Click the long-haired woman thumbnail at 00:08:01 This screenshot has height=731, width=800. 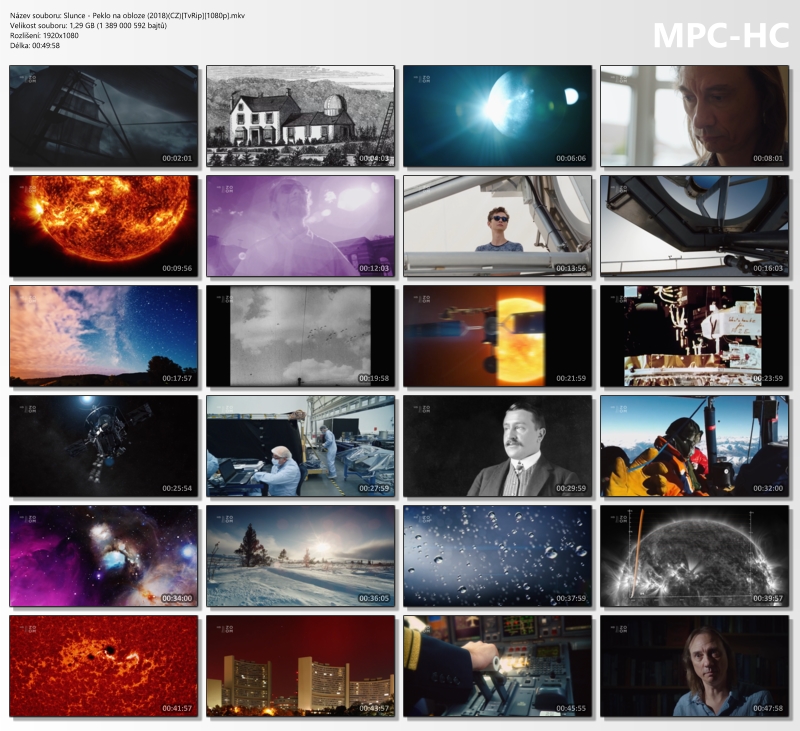tap(694, 116)
